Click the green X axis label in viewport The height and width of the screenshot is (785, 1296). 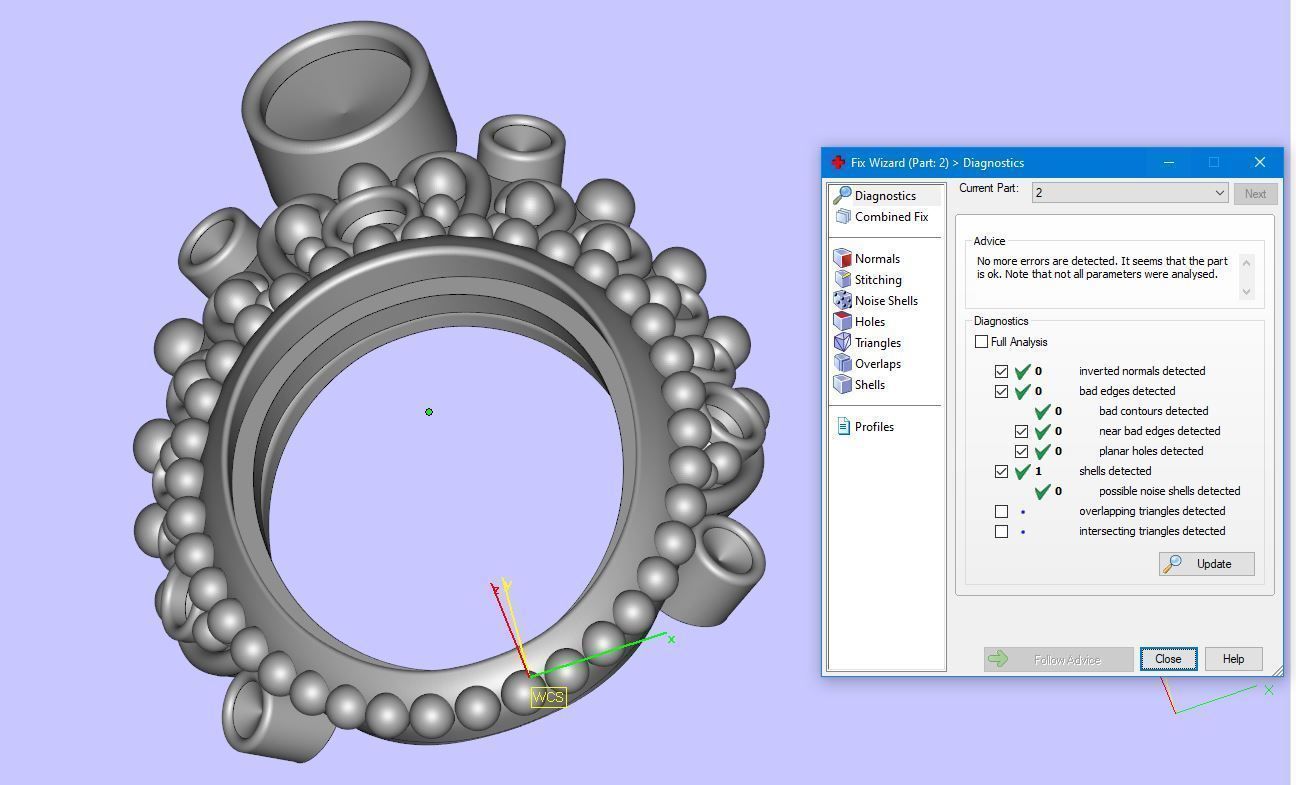tap(671, 639)
